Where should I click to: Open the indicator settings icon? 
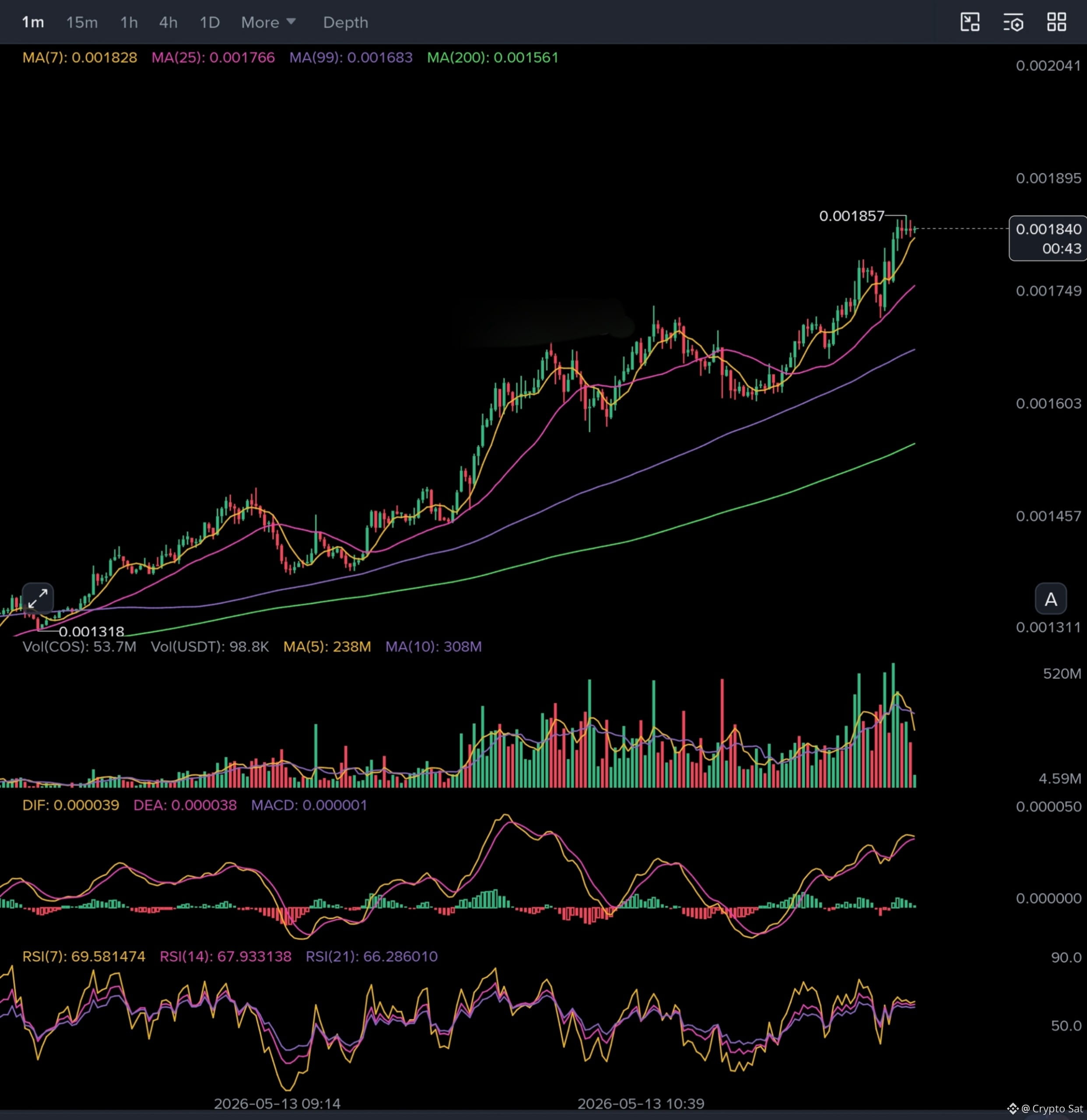(x=1013, y=22)
